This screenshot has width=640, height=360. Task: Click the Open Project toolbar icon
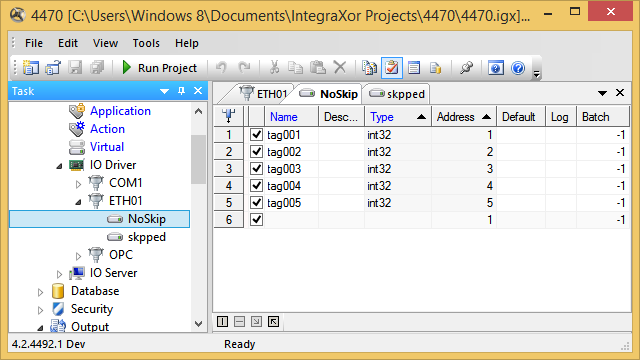pos(53,67)
